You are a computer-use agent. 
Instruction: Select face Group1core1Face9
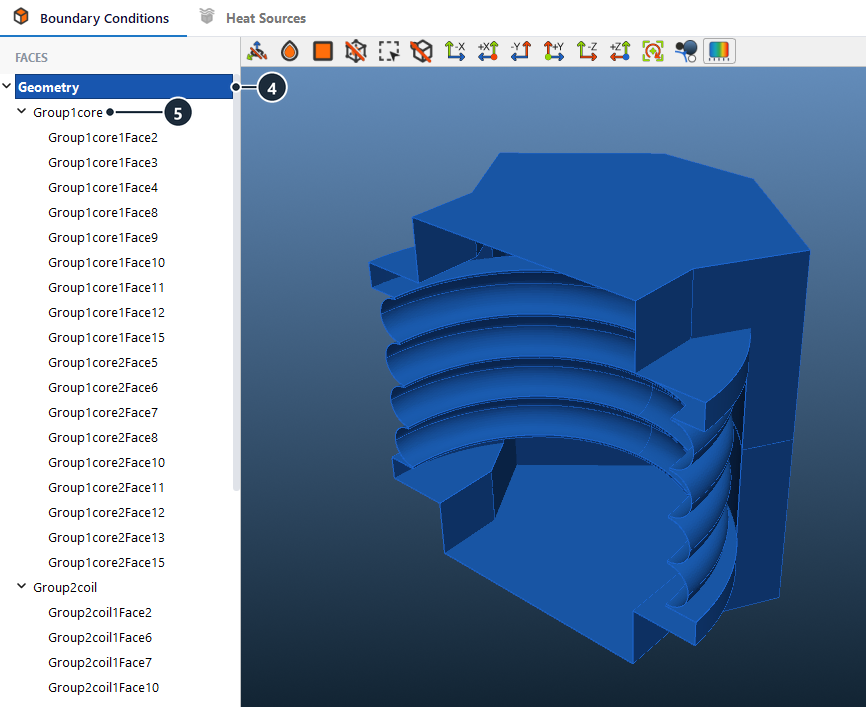[103, 238]
